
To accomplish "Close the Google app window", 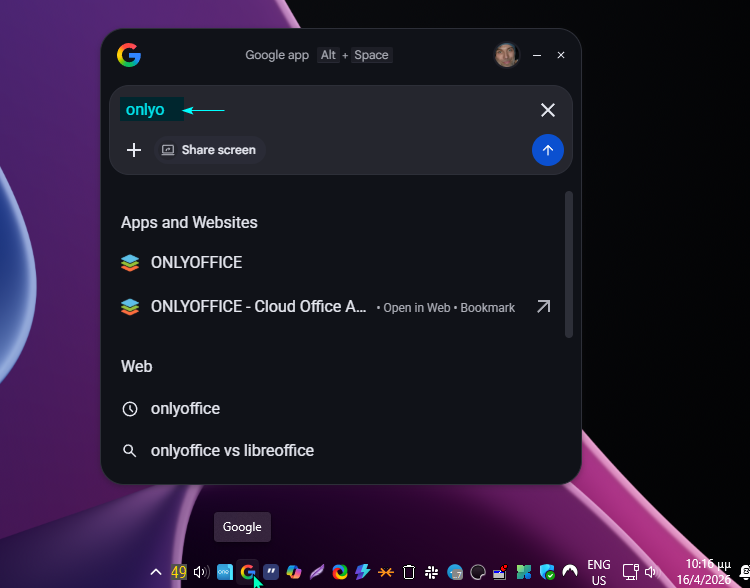I will pyautogui.click(x=561, y=55).
